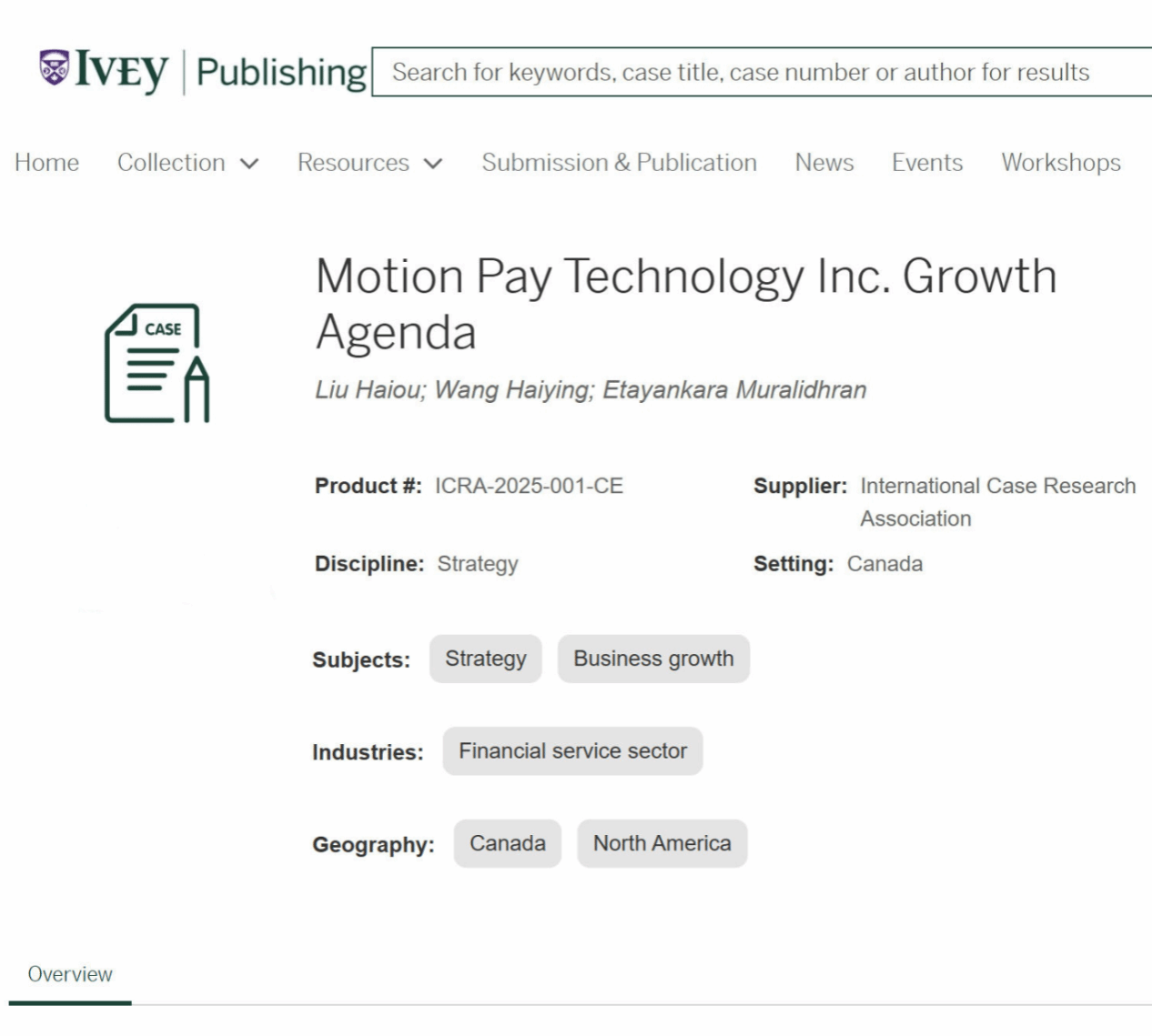Expand the Collection dropdown chevron
This screenshot has height=1036, width=1152.
point(249,164)
